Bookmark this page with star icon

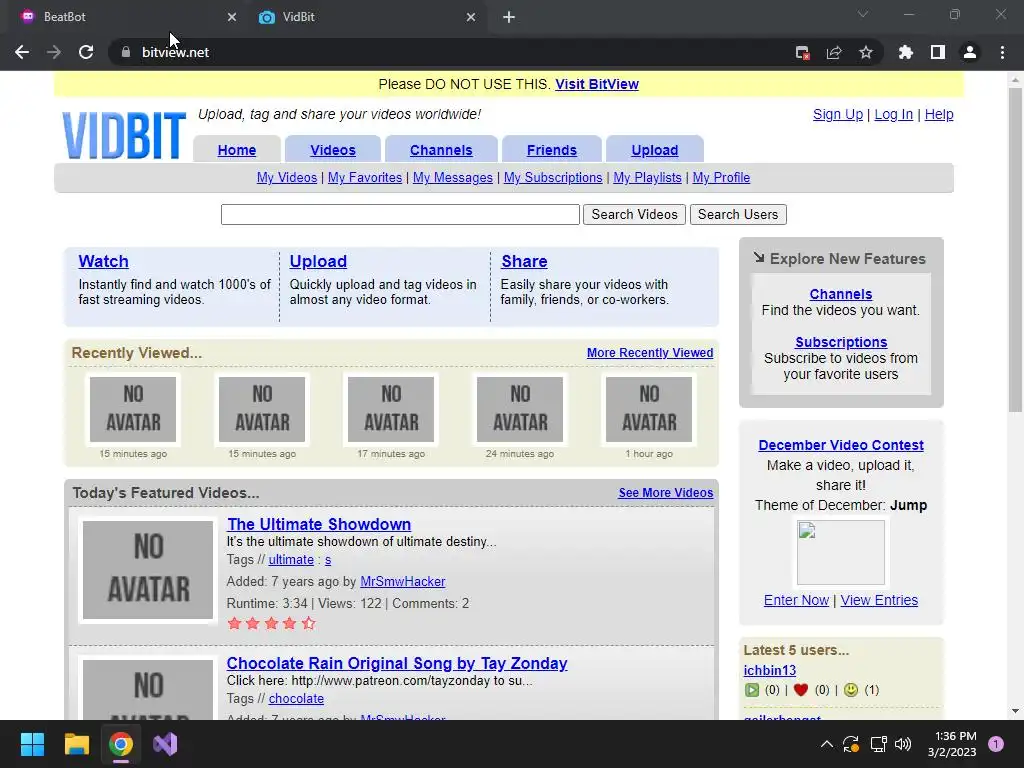866,52
